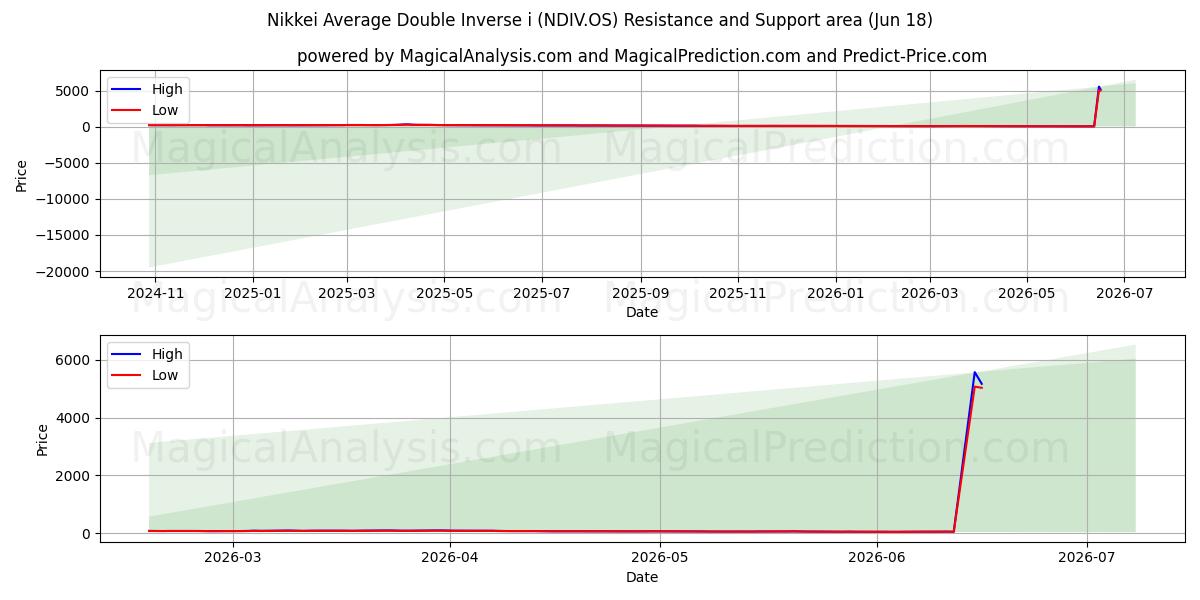This screenshot has width=1200, height=600.
Task: Click the '2025-07' tick label
Action: tap(542, 295)
